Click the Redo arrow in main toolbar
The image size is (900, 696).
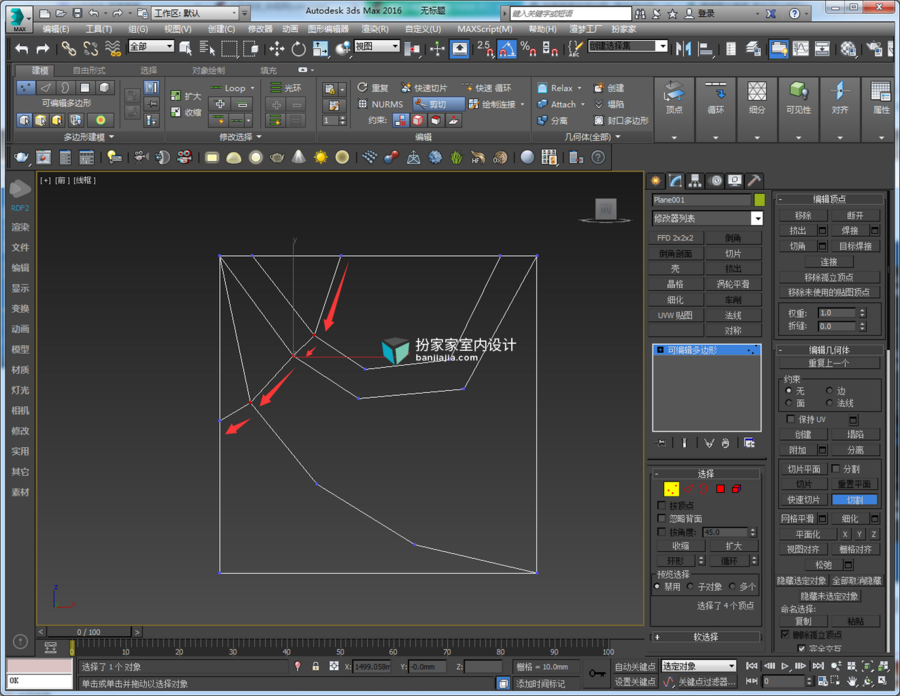[x=42, y=49]
